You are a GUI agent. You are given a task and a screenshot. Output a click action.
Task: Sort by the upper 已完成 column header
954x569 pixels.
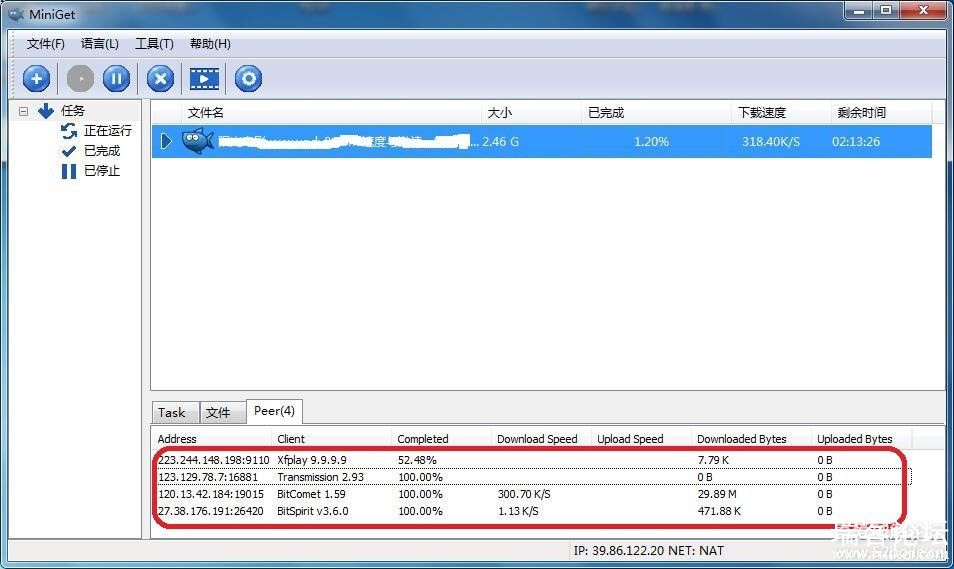pos(657,113)
